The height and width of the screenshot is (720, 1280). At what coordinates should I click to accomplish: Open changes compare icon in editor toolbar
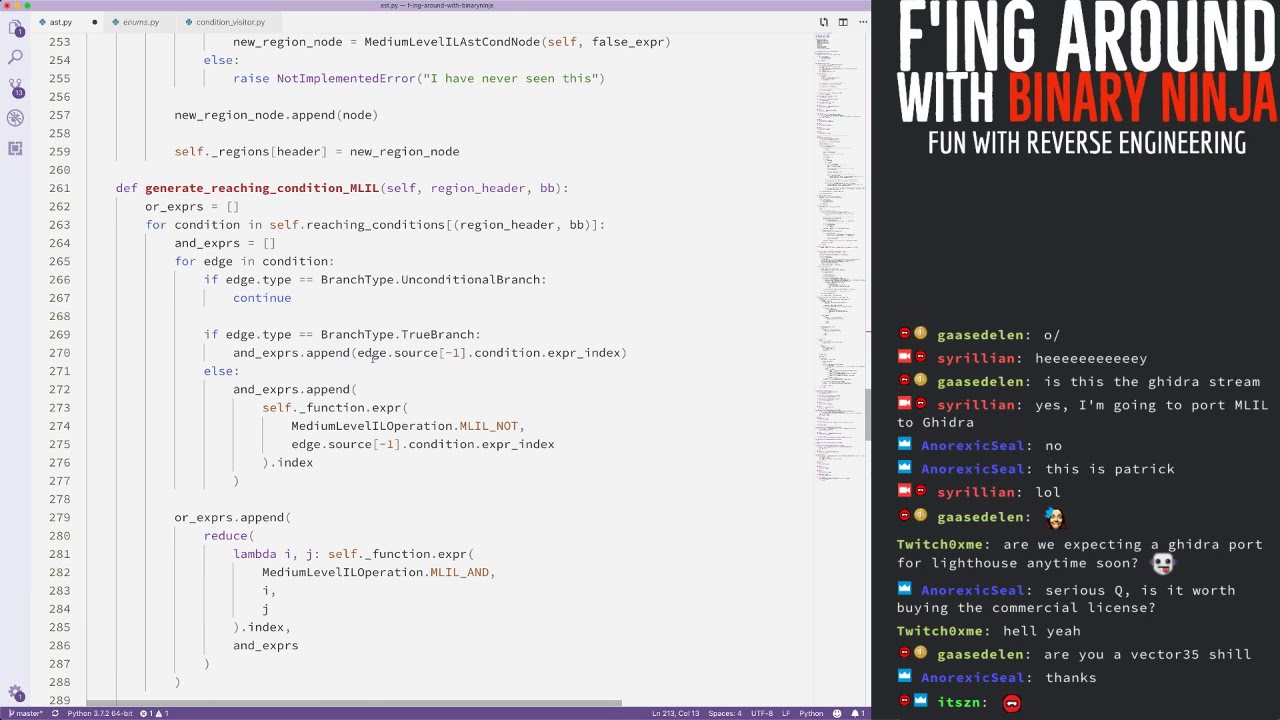[824, 22]
